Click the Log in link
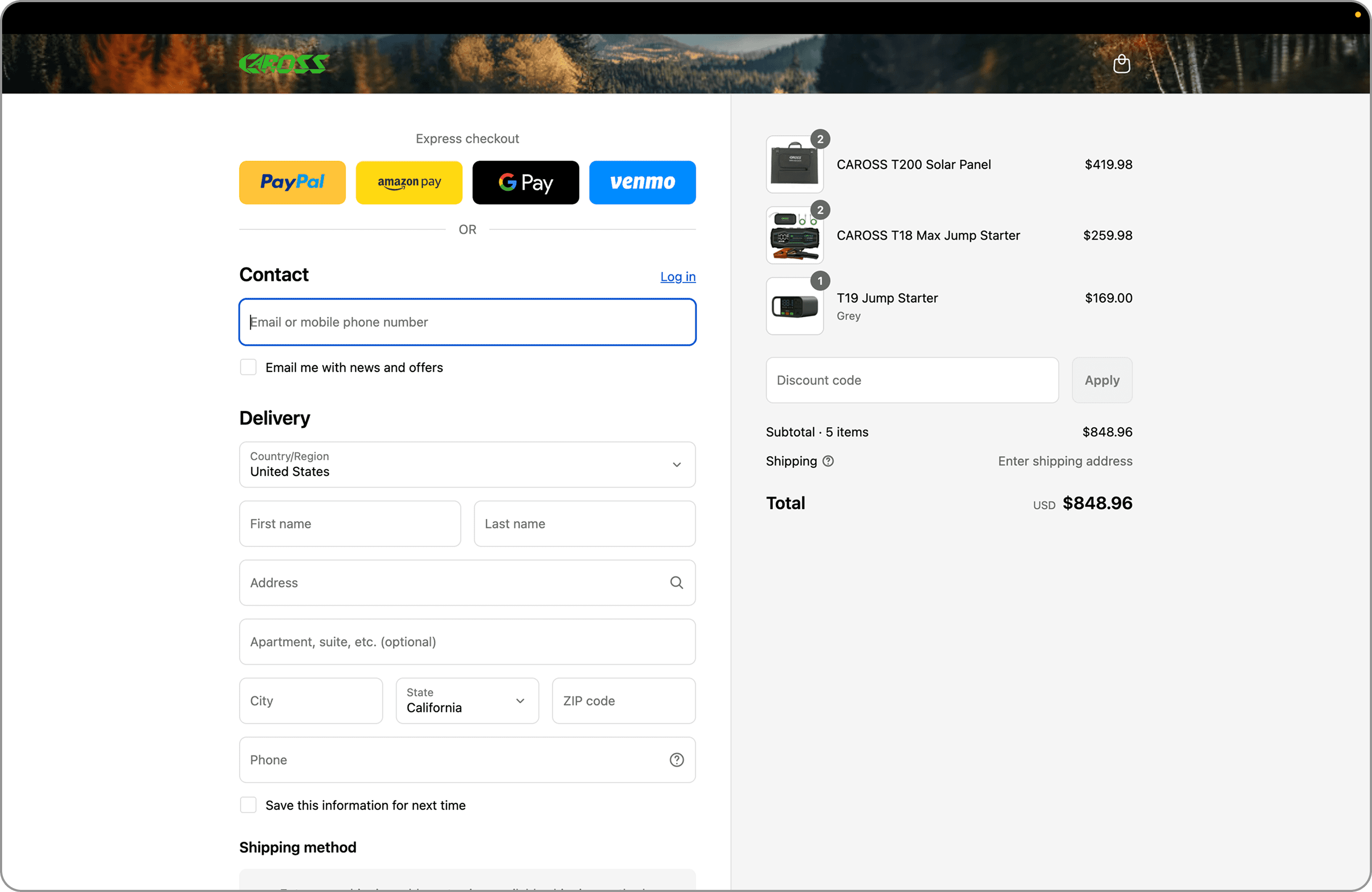Viewport: 1372px width, 892px height. pos(677,277)
